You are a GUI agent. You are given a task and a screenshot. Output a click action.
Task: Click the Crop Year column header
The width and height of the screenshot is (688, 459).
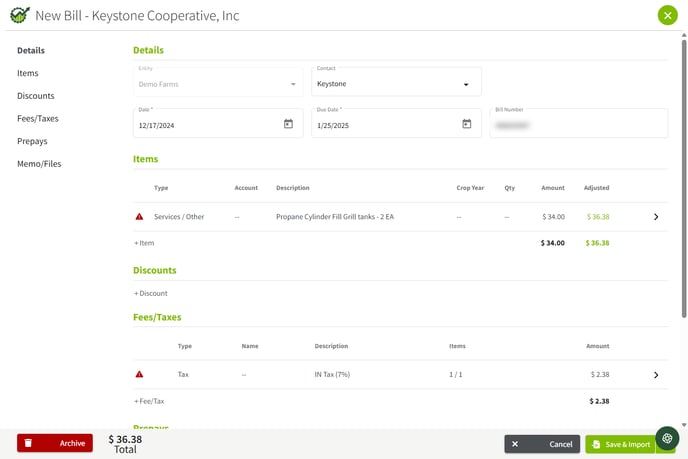pyautogui.click(x=470, y=188)
